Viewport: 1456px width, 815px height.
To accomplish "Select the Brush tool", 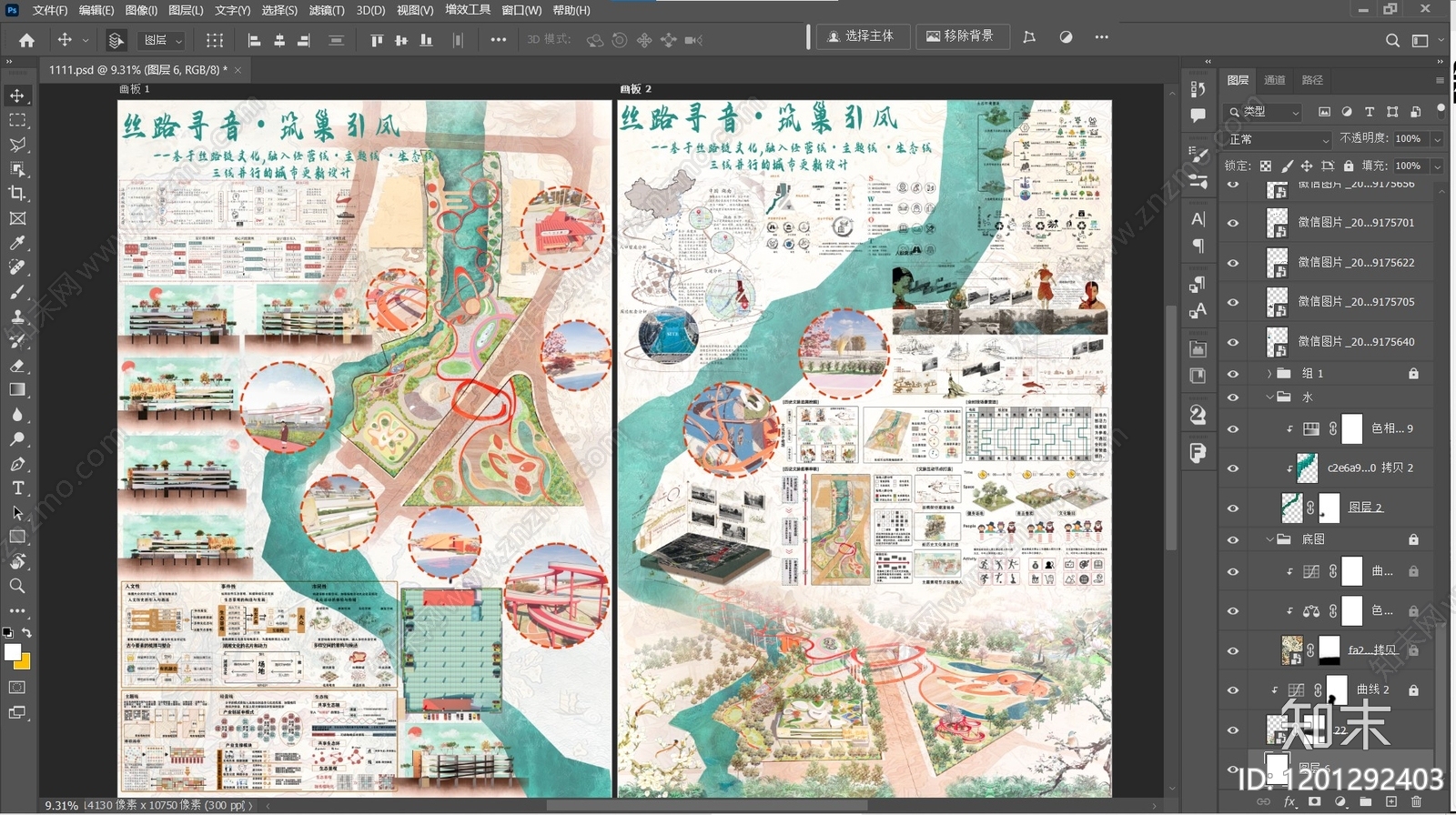I will coord(17,292).
